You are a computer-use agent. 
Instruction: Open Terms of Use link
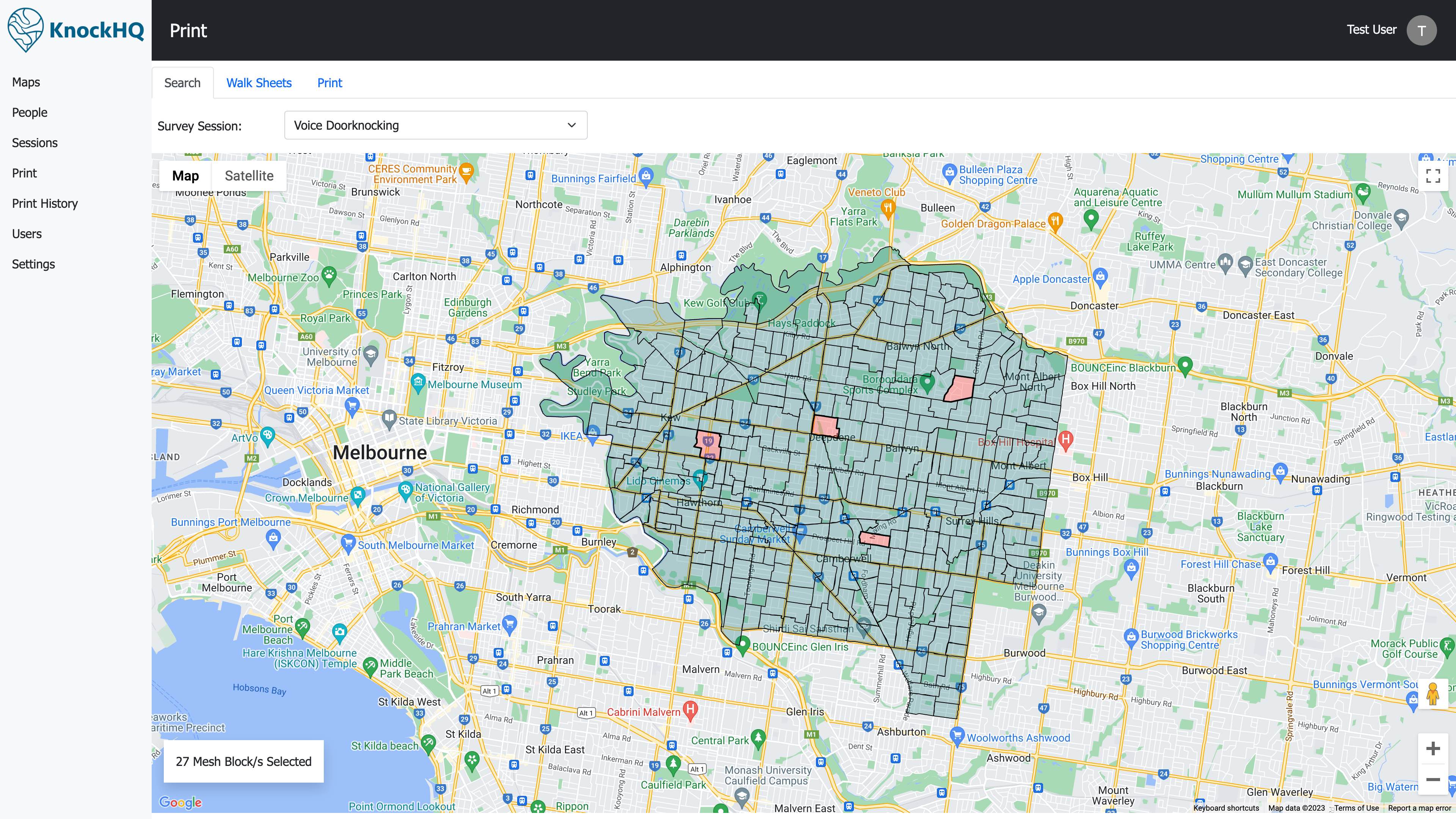coord(1356,808)
